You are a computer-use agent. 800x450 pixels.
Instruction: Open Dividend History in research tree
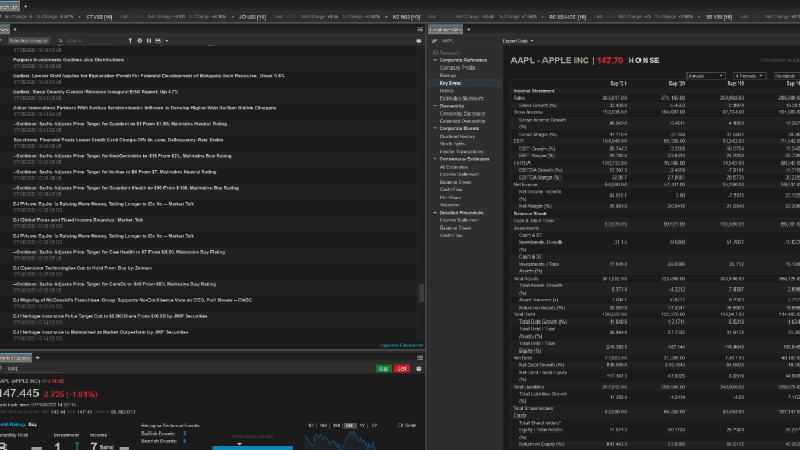pos(457,137)
